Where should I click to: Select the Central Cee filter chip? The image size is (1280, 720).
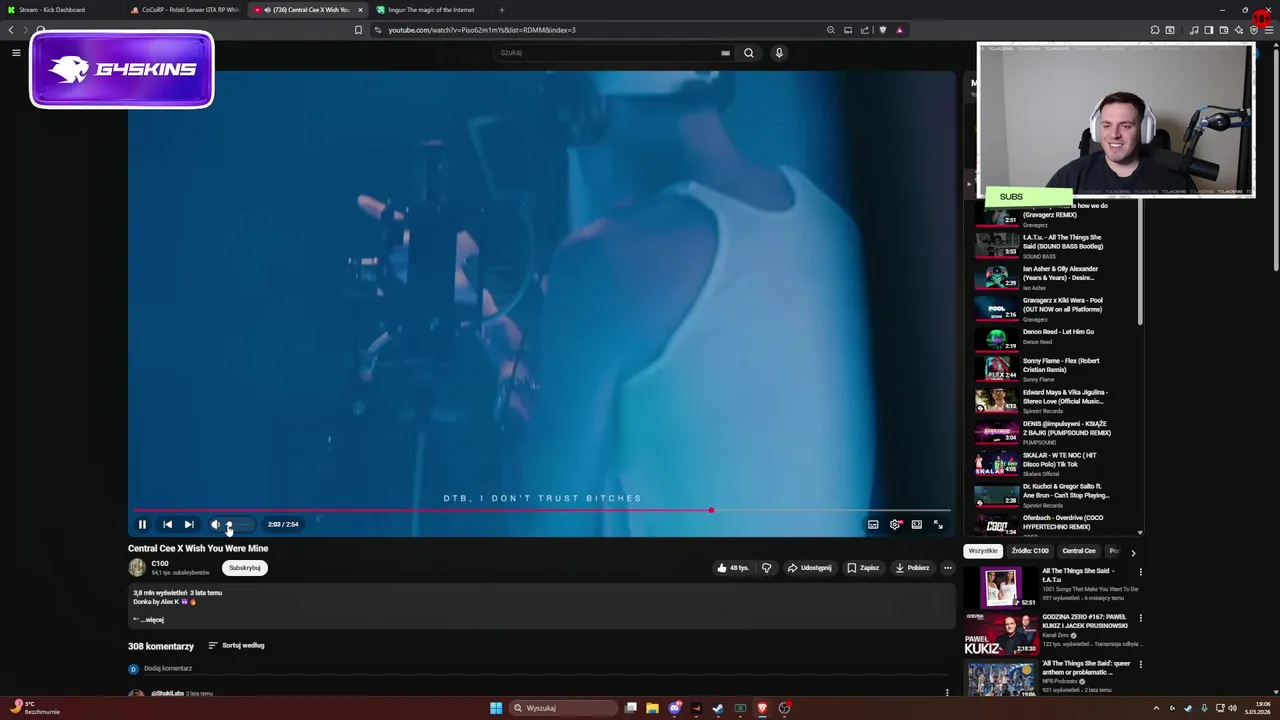[1079, 551]
